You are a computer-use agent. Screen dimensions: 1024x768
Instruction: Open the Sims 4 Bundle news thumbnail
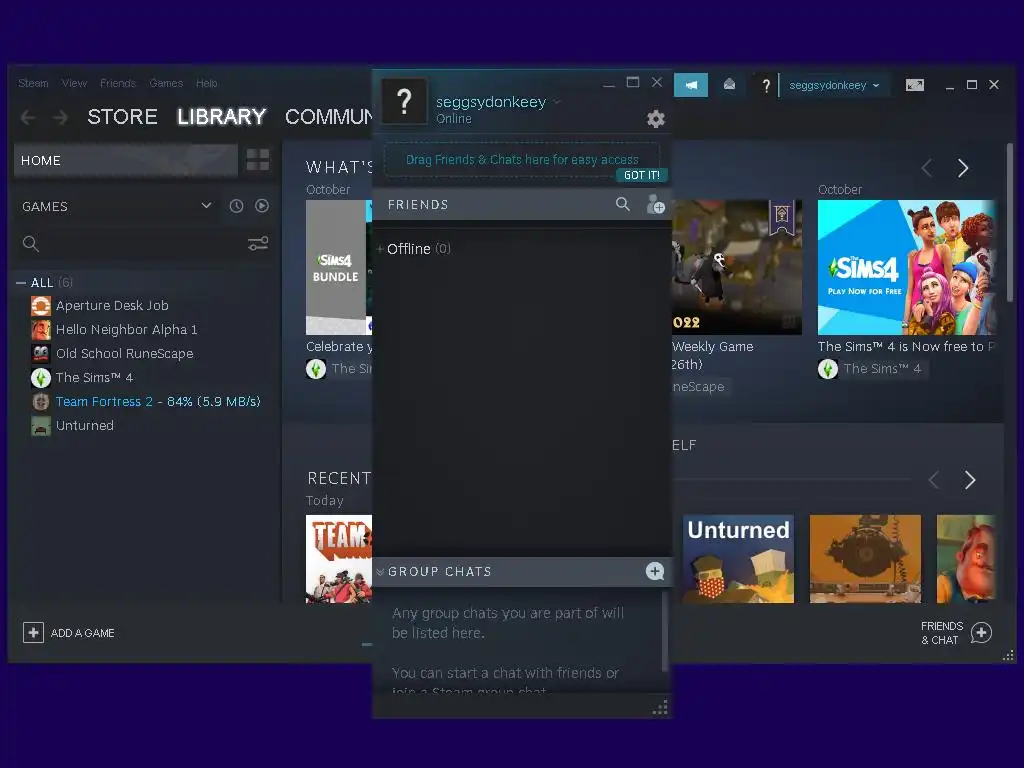point(339,267)
